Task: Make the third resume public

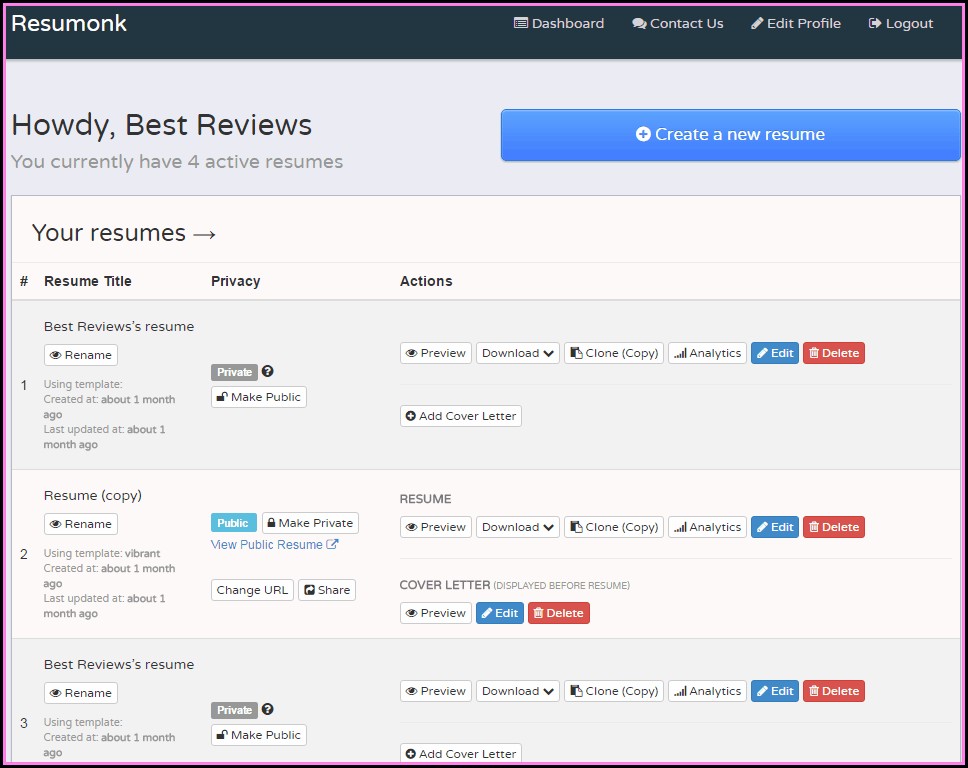Action: (x=258, y=735)
